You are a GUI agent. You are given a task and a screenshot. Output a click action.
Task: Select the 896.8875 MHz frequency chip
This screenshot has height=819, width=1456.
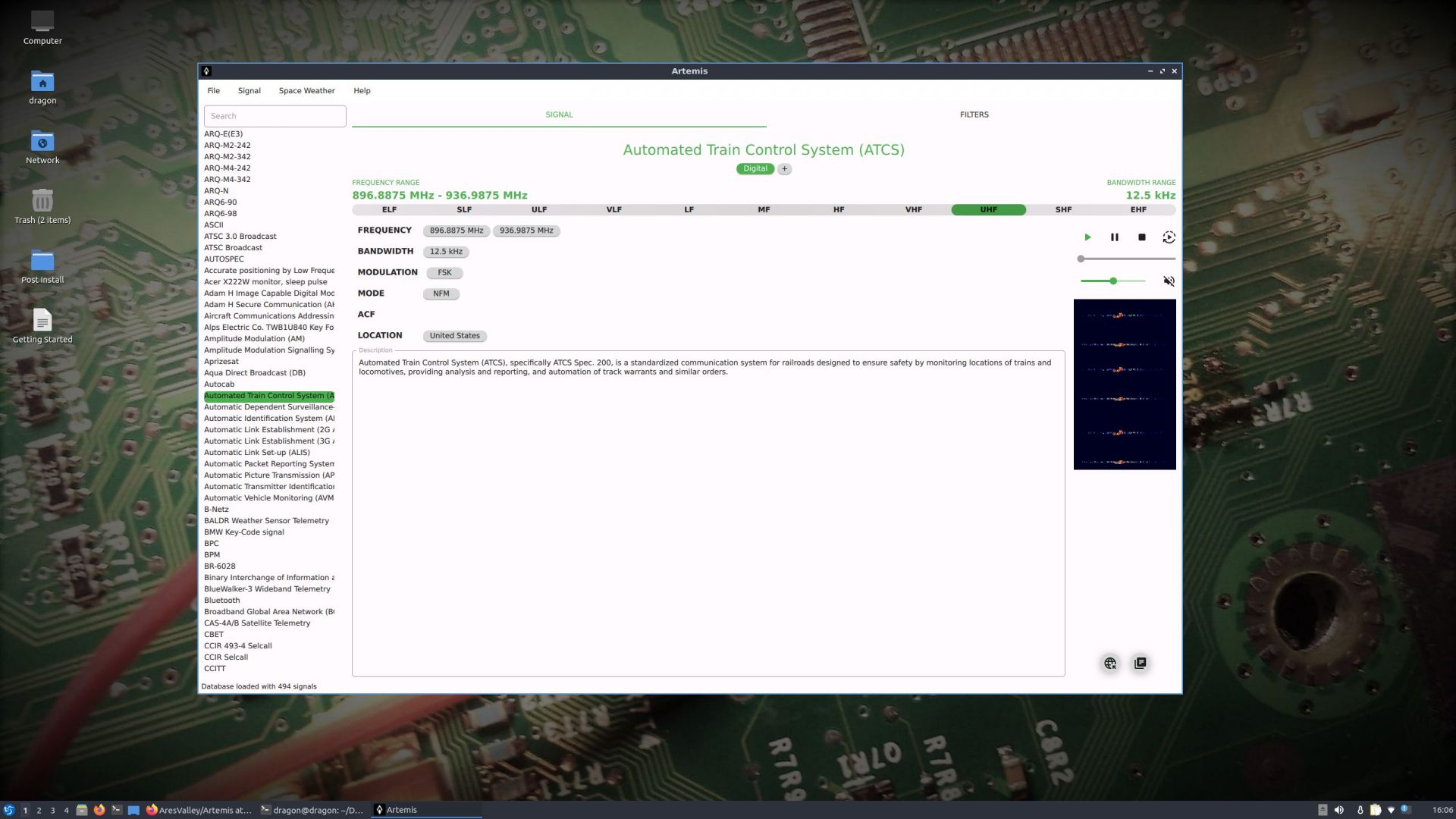456,230
